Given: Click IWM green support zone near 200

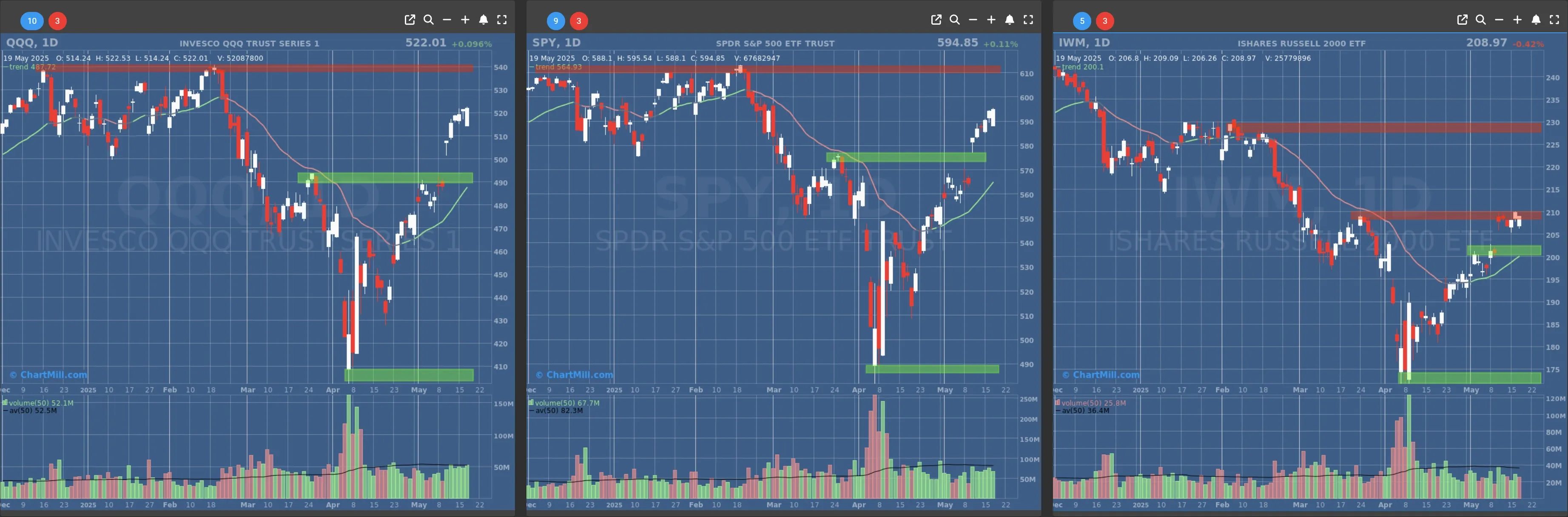Looking at the screenshot, I should point(1504,250).
